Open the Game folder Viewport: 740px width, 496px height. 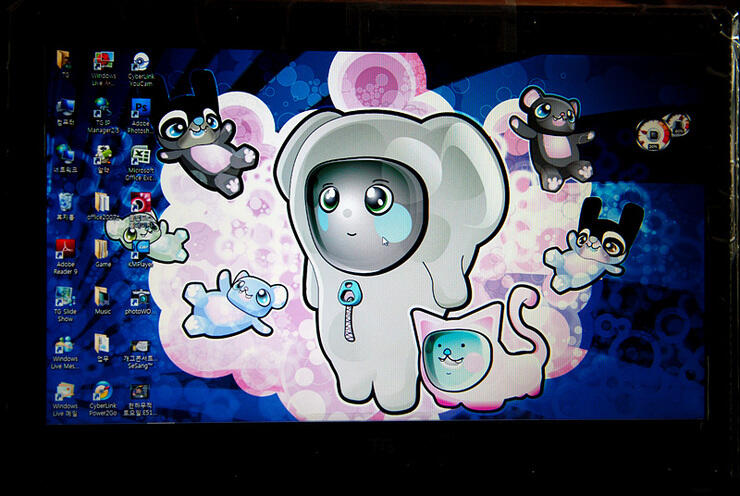coord(101,249)
